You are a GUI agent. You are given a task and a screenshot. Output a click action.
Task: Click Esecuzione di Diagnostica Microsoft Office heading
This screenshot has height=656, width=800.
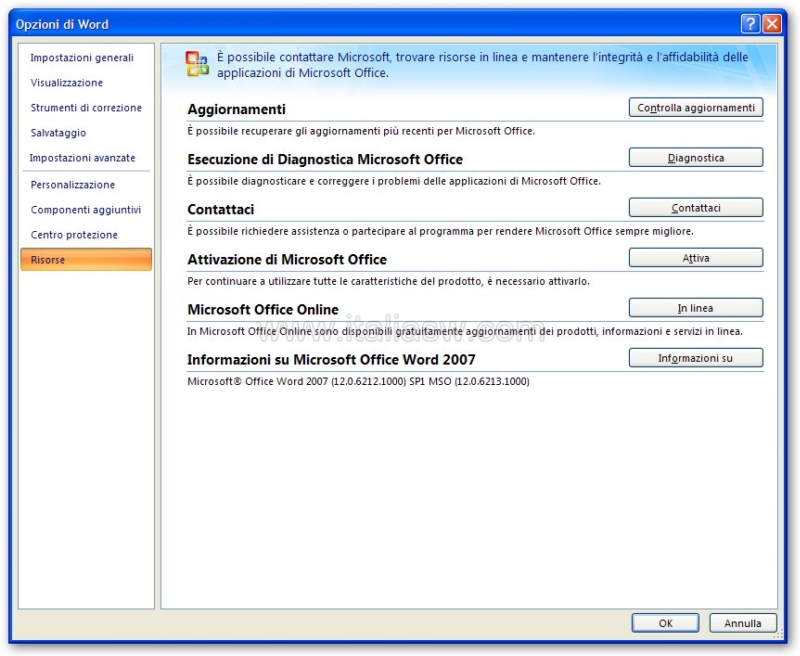325,159
